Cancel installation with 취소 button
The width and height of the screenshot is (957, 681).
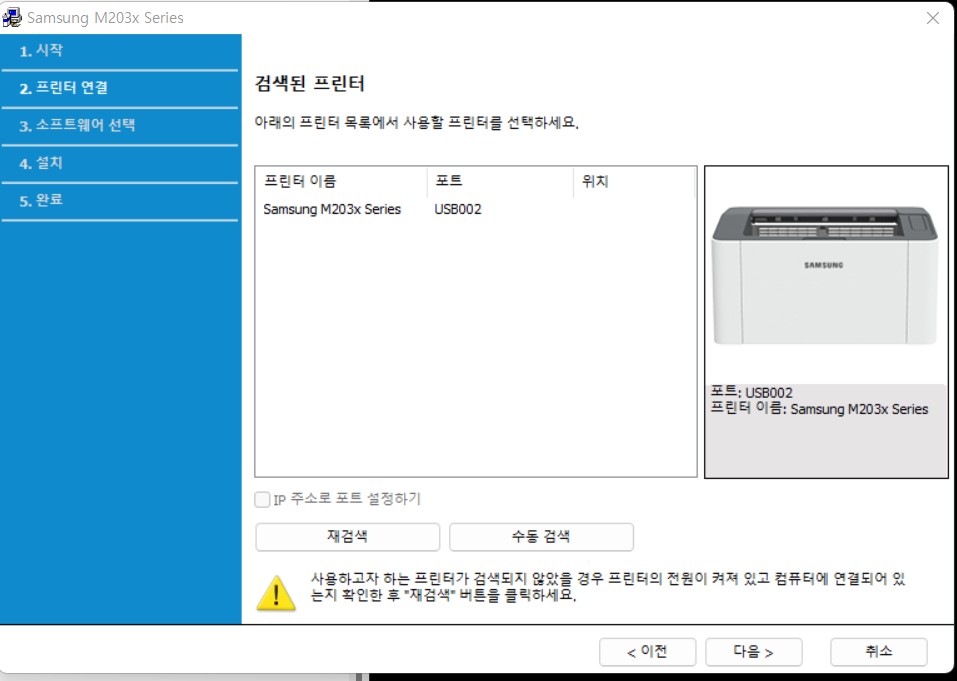coord(879,652)
